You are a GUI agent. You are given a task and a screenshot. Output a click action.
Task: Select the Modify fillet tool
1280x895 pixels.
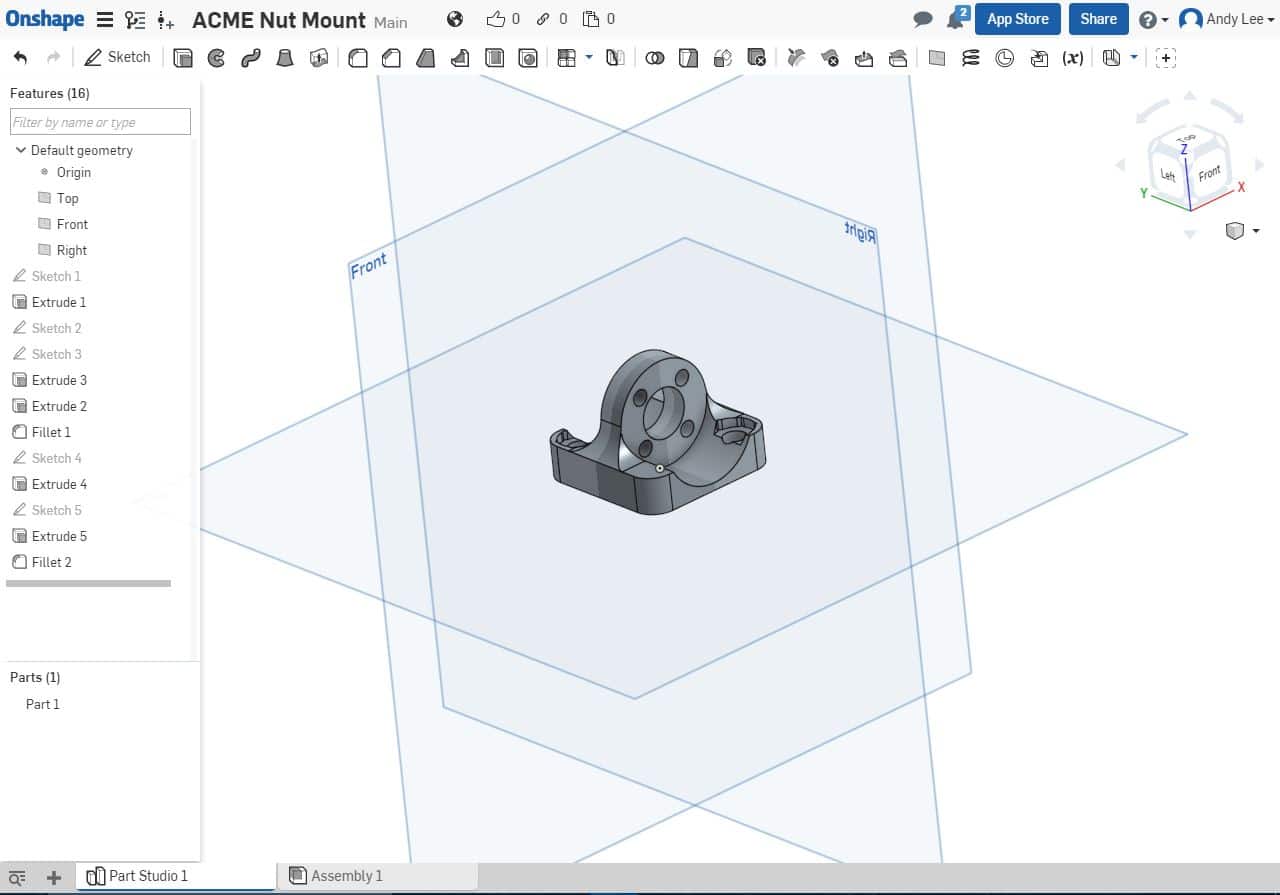pos(796,58)
